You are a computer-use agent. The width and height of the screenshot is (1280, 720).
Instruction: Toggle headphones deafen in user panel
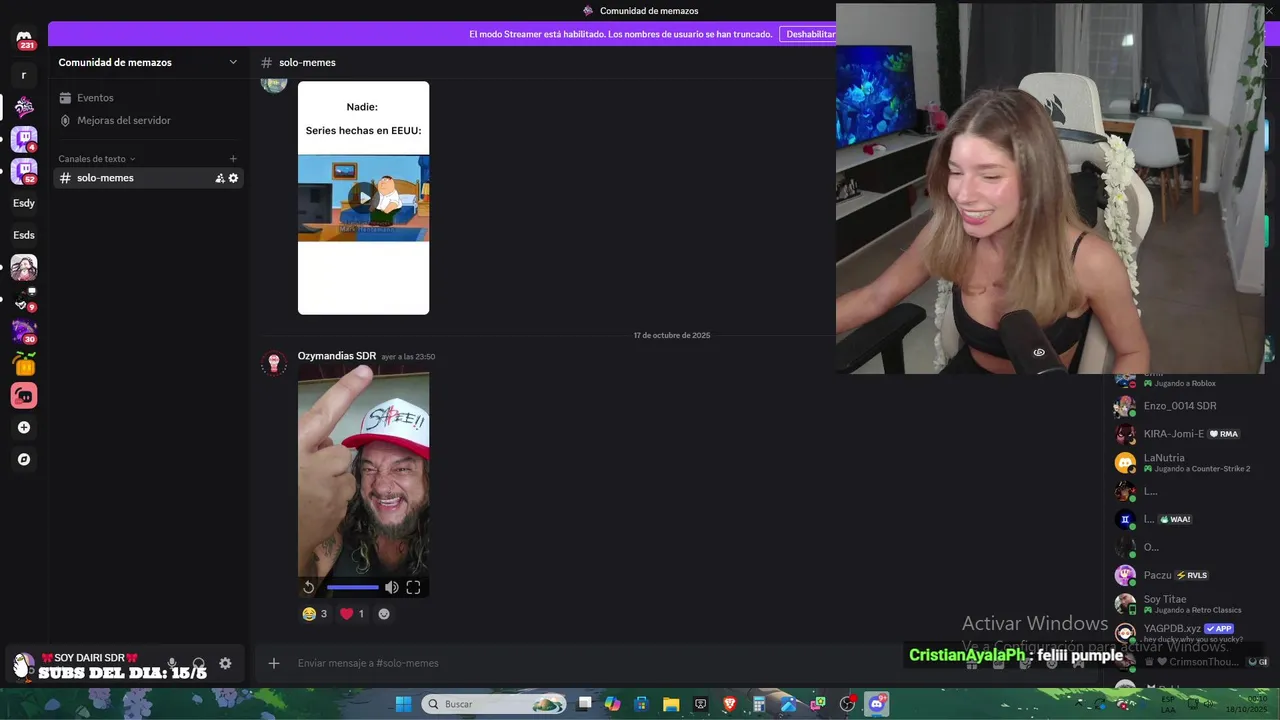pos(199,663)
